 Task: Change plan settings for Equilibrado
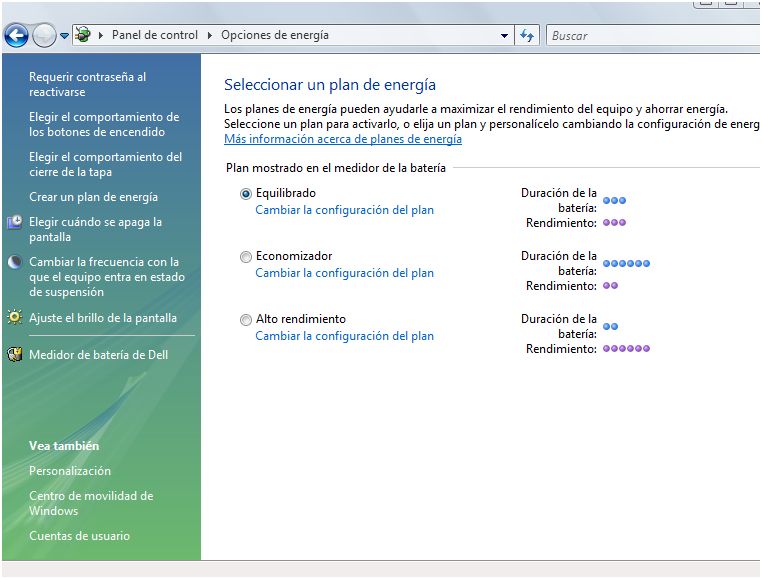click(x=345, y=210)
